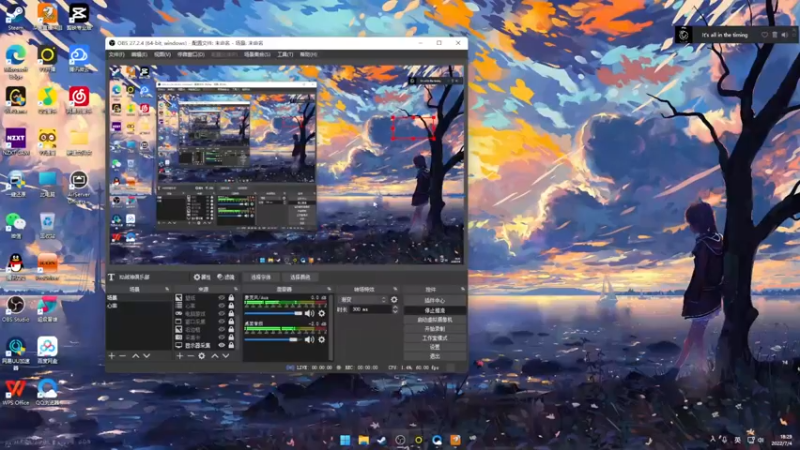The image size is (800, 450).
Task: Move the scene up with the arrow
Action: click(x=136, y=356)
